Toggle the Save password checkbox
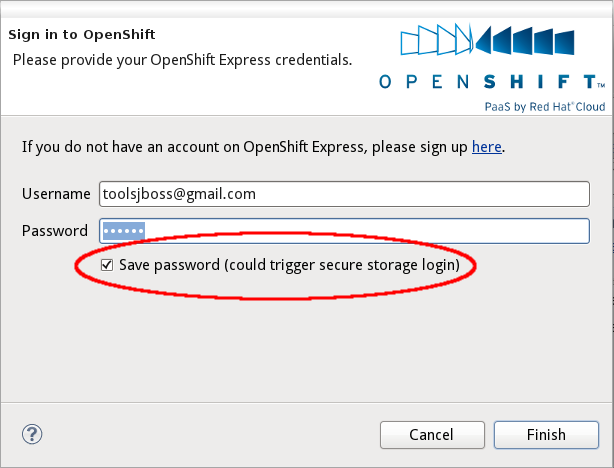The height and width of the screenshot is (468, 614). coord(107,265)
